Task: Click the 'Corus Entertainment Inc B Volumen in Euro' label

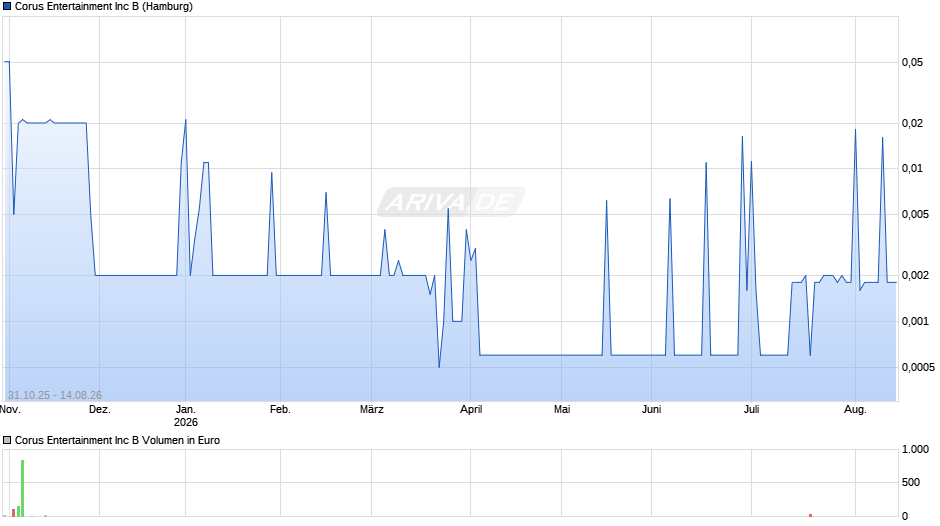Action: tap(118, 440)
